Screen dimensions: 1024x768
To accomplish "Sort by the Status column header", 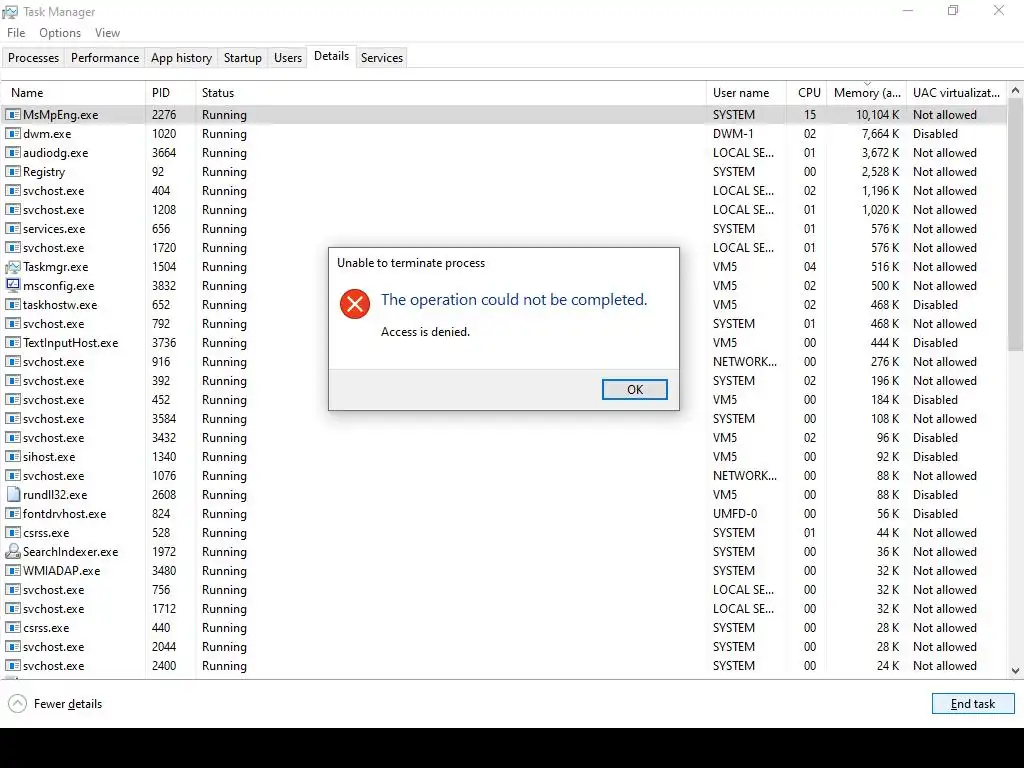I will click(451, 93).
